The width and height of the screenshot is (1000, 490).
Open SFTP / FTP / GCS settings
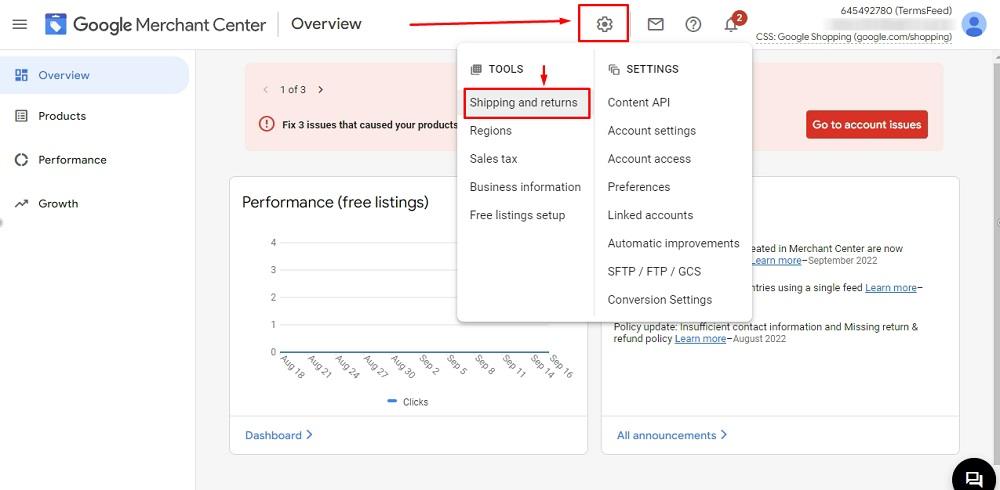[654, 271]
